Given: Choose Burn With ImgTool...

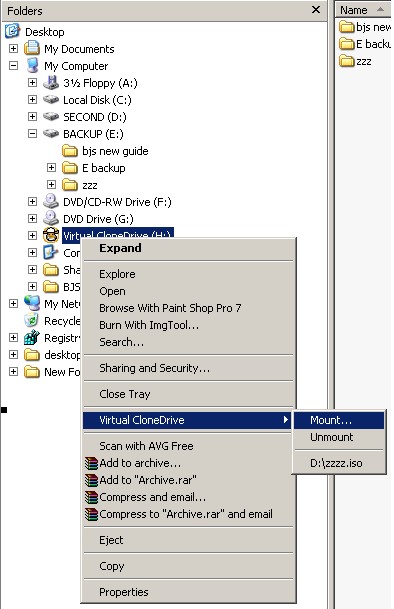Looking at the screenshot, I should tap(188, 325).
